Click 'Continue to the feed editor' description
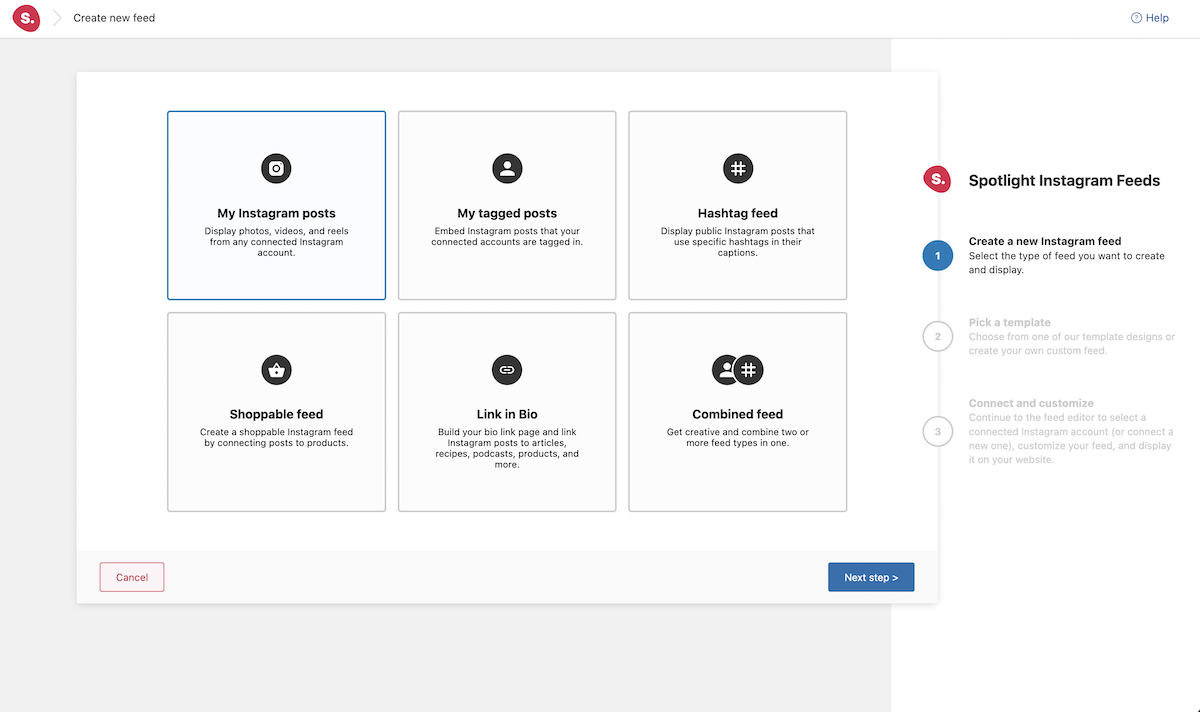This screenshot has width=1200, height=712. tap(1071, 439)
